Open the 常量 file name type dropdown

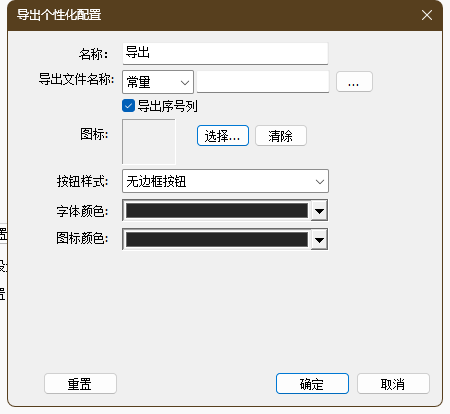click(158, 82)
